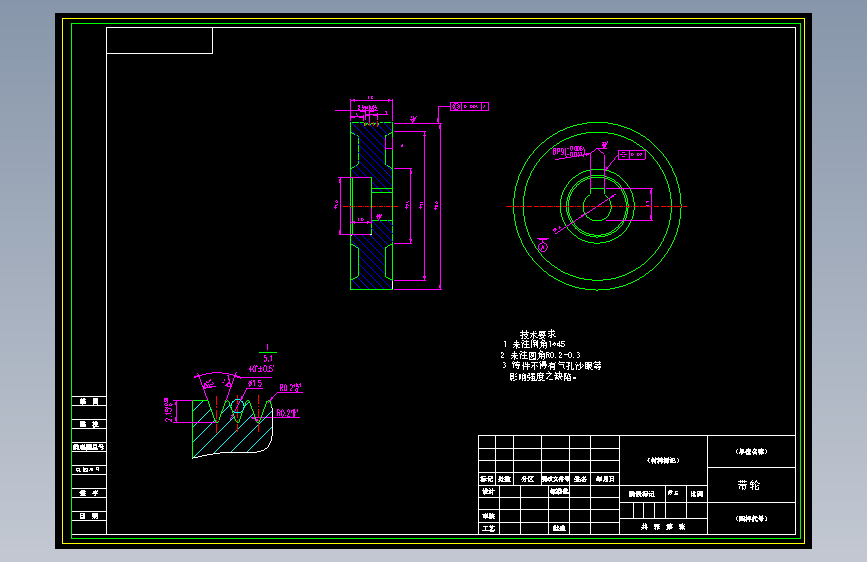
Task: Click the 比例 scale cell in the title block
Action: tap(697, 494)
